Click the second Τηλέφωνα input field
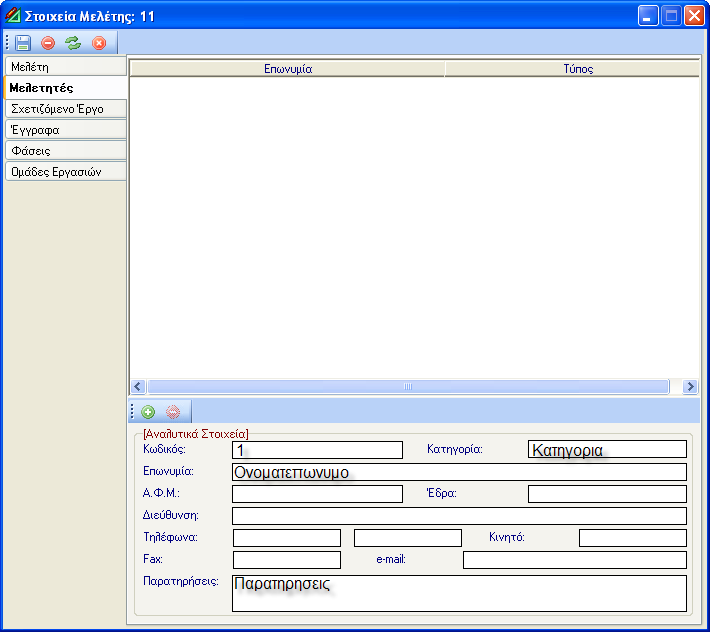 click(408, 538)
